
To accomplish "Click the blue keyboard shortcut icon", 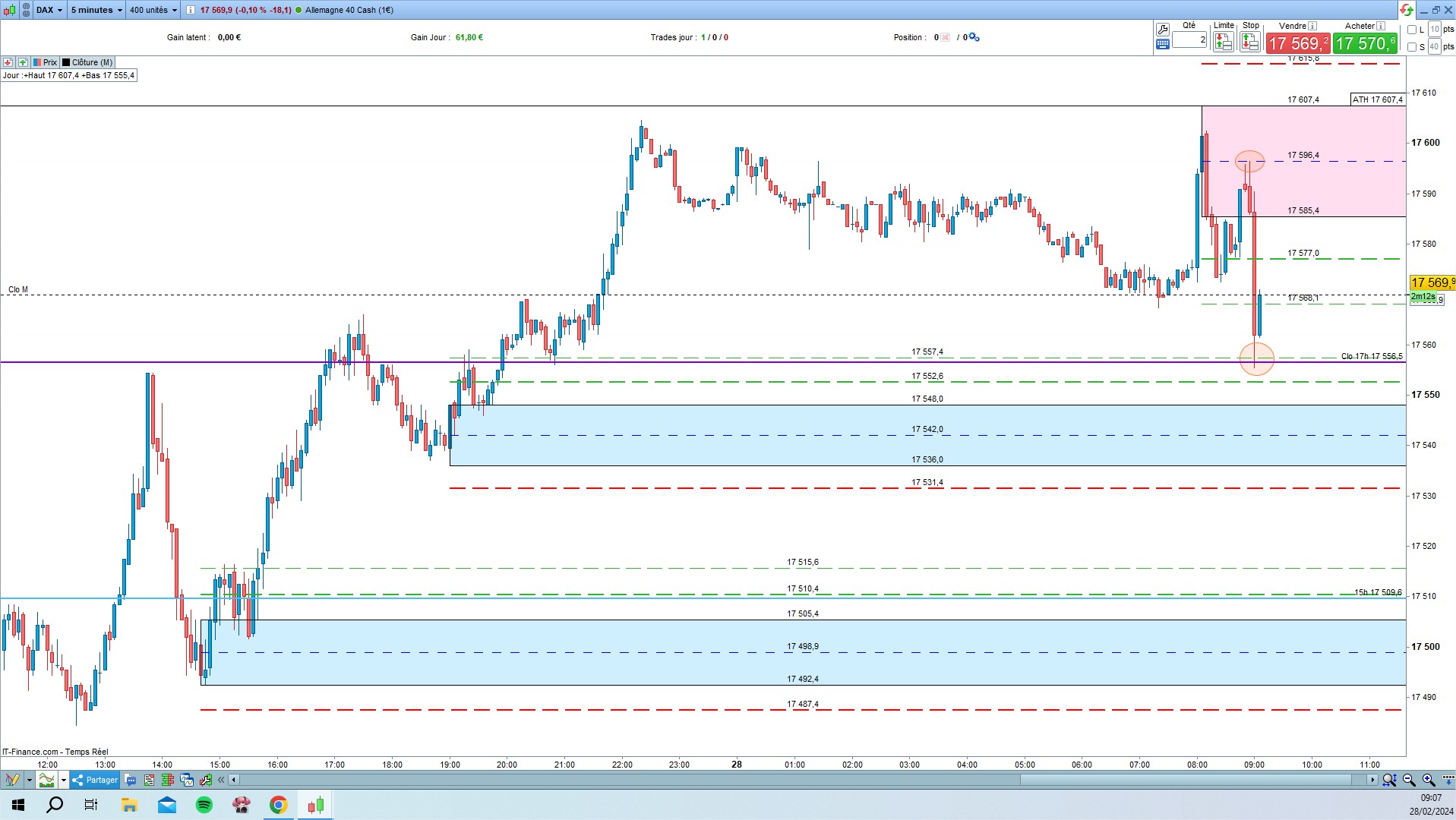I will [x=1162, y=44].
